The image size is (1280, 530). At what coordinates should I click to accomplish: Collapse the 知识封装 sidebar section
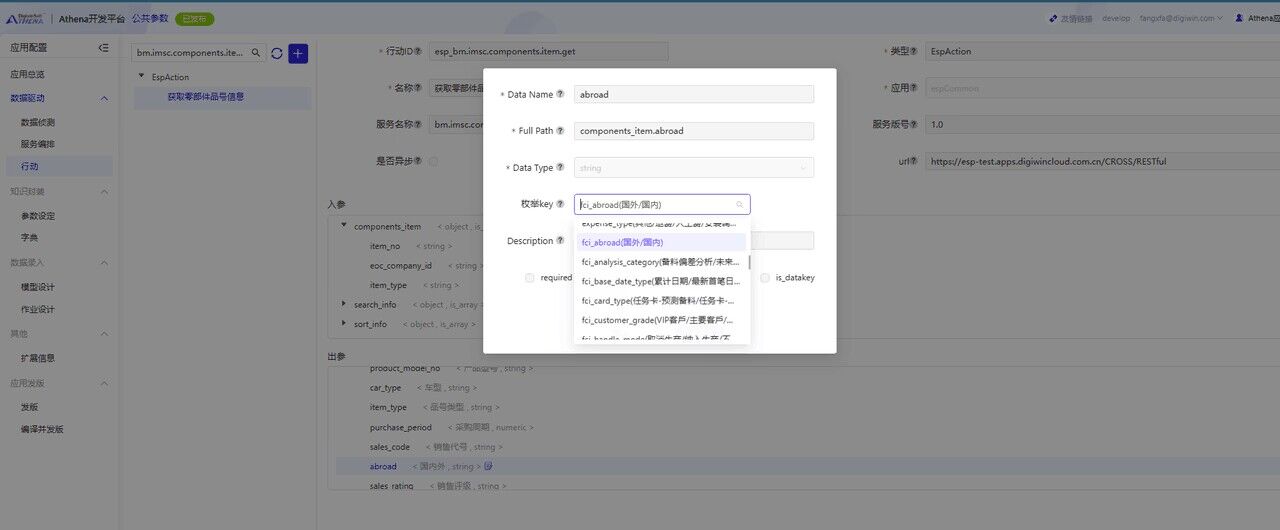[104, 191]
